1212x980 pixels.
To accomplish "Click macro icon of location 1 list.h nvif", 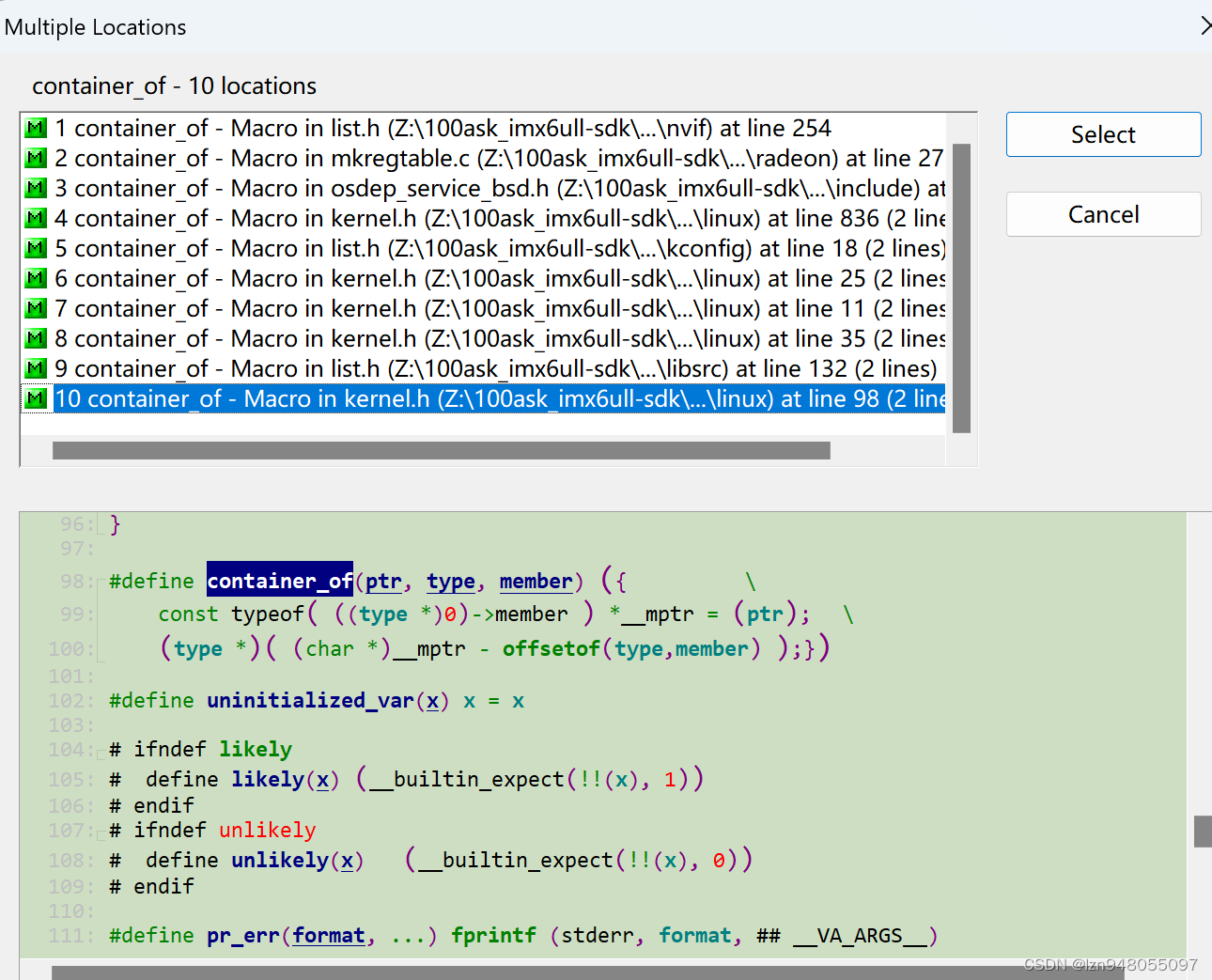I will [x=36, y=128].
